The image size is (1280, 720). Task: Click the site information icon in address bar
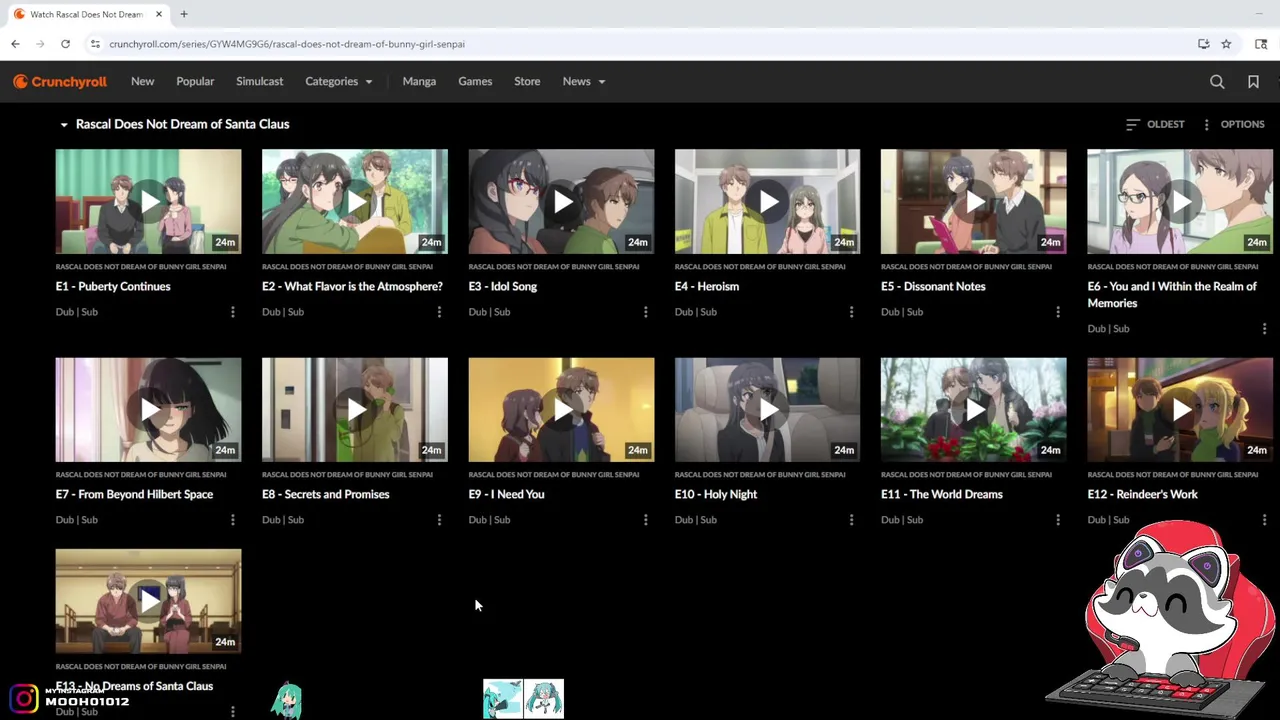95,44
